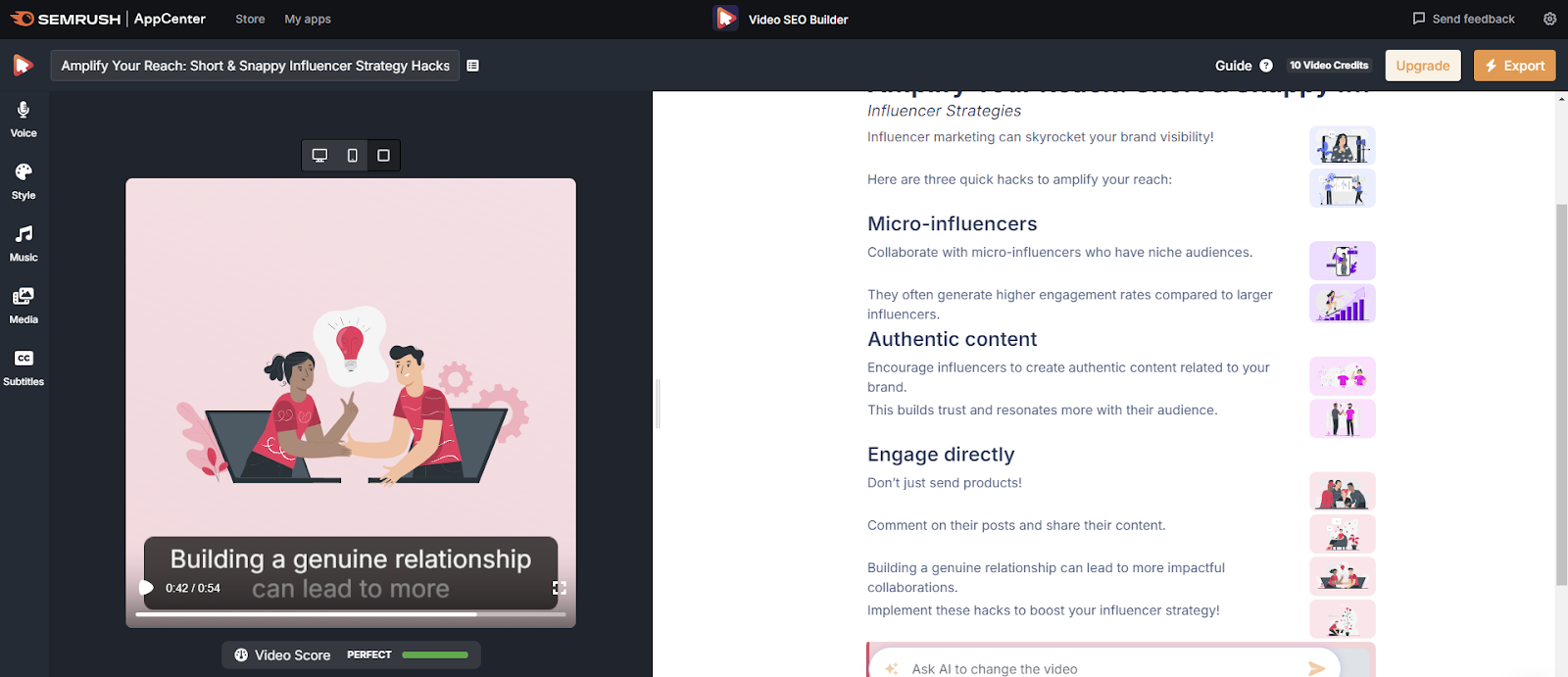
Task: Click the notes icon beside video title
Action: pos(473,66)
